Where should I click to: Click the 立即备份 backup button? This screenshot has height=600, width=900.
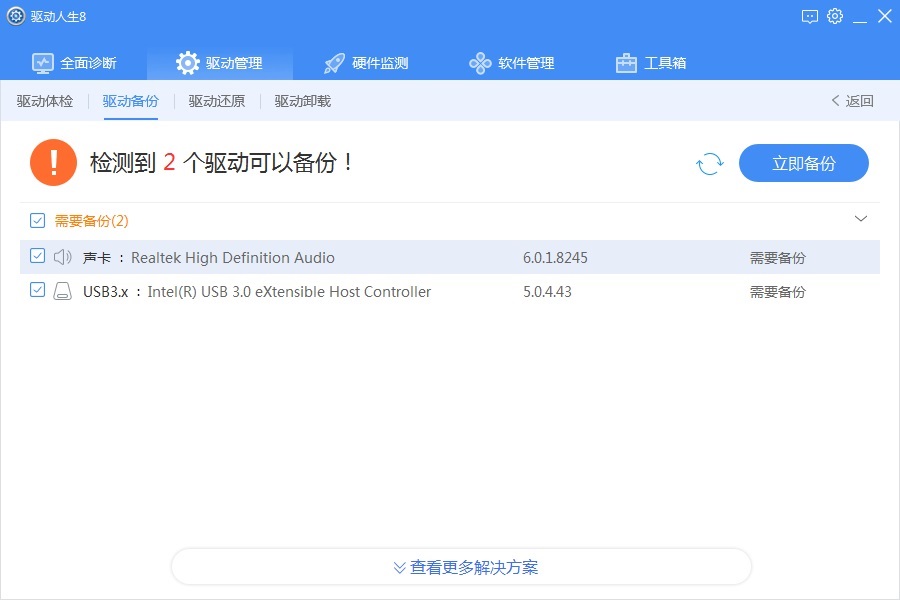pos(804,163)
